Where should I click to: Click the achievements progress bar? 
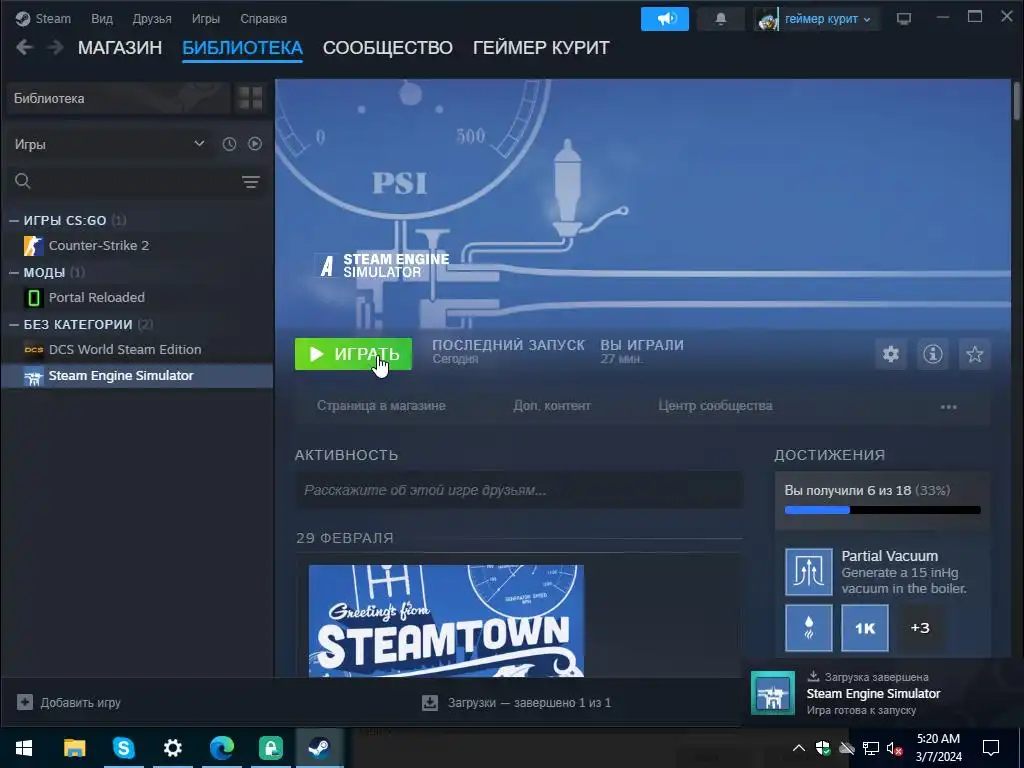tap(882, 510)
